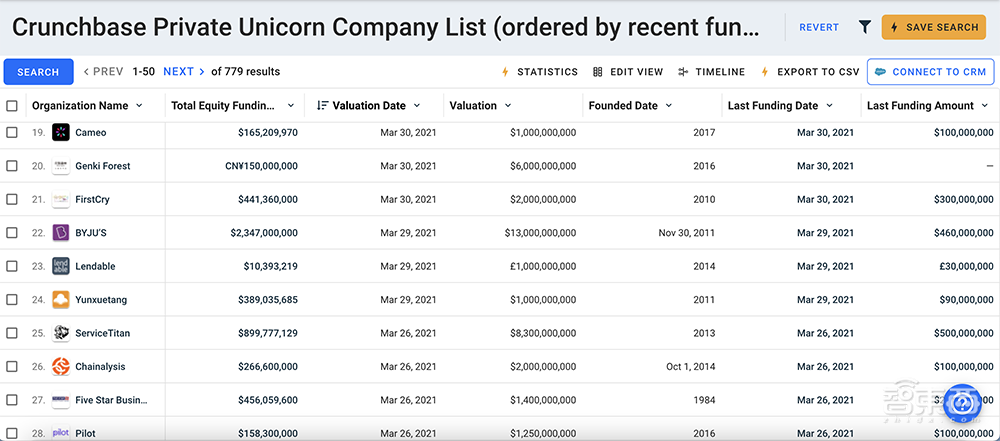The height and width of the screenshot is (441, 1000).
Task: Check the box for Genki Forest row
Action: pos(12,166)
